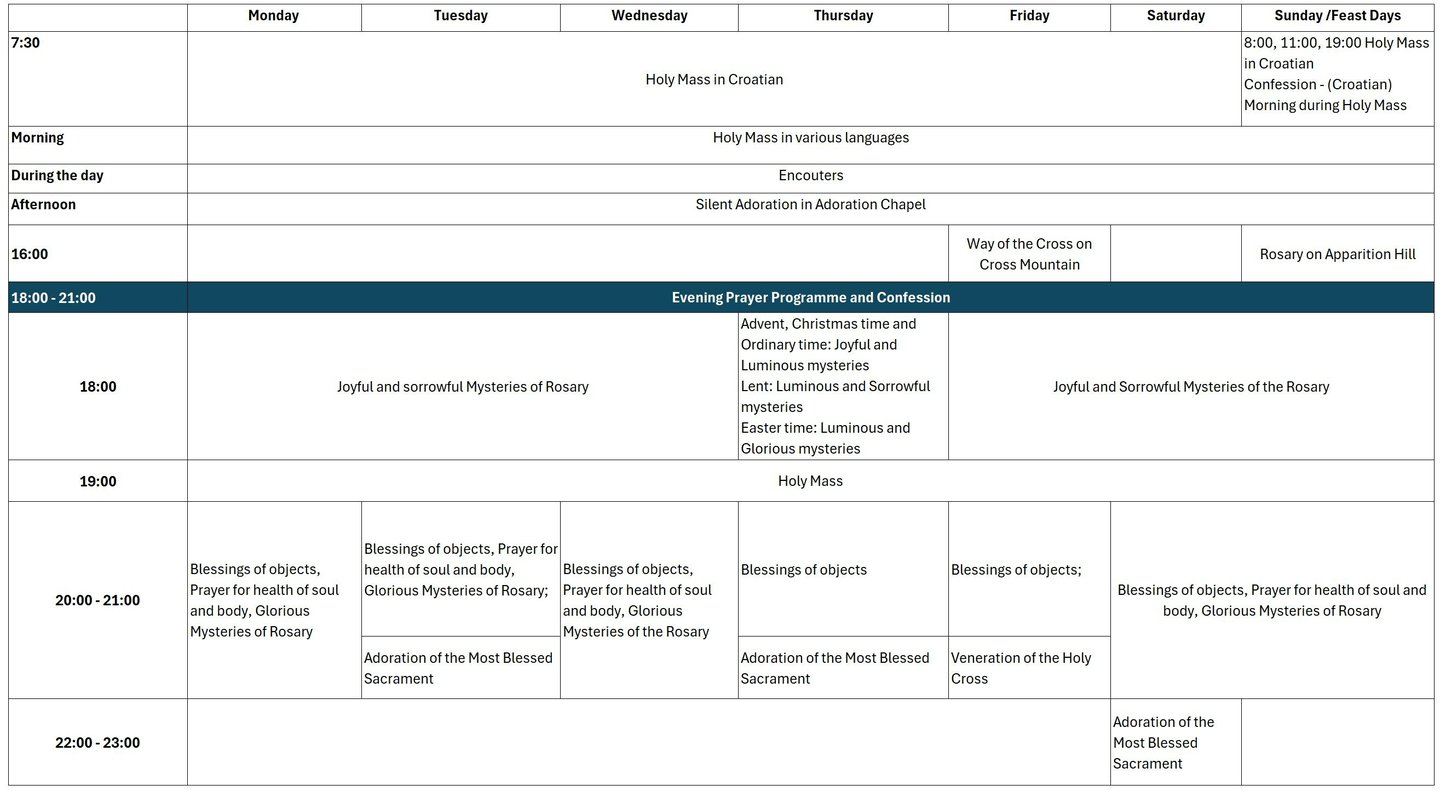
Task: Select Thursday's 'Adoration of the Most Blessed Sacrament'
Action: click(843, 668)
